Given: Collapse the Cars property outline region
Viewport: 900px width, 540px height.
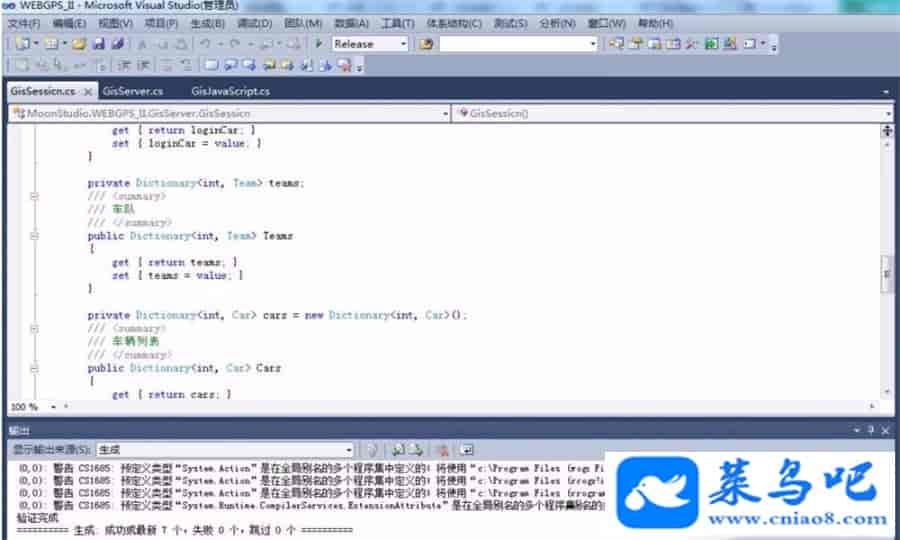Looking at the screenshot, I should (35, 368).
